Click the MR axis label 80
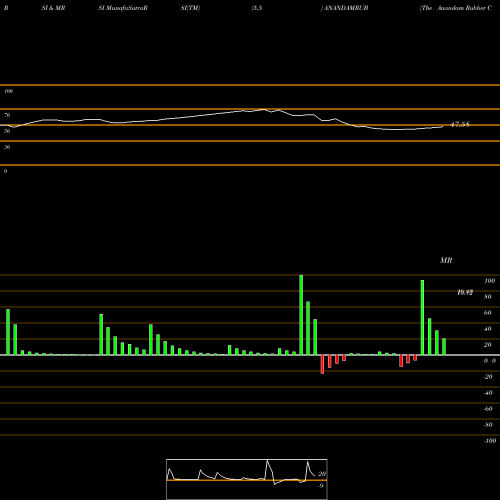 [488, 297]
